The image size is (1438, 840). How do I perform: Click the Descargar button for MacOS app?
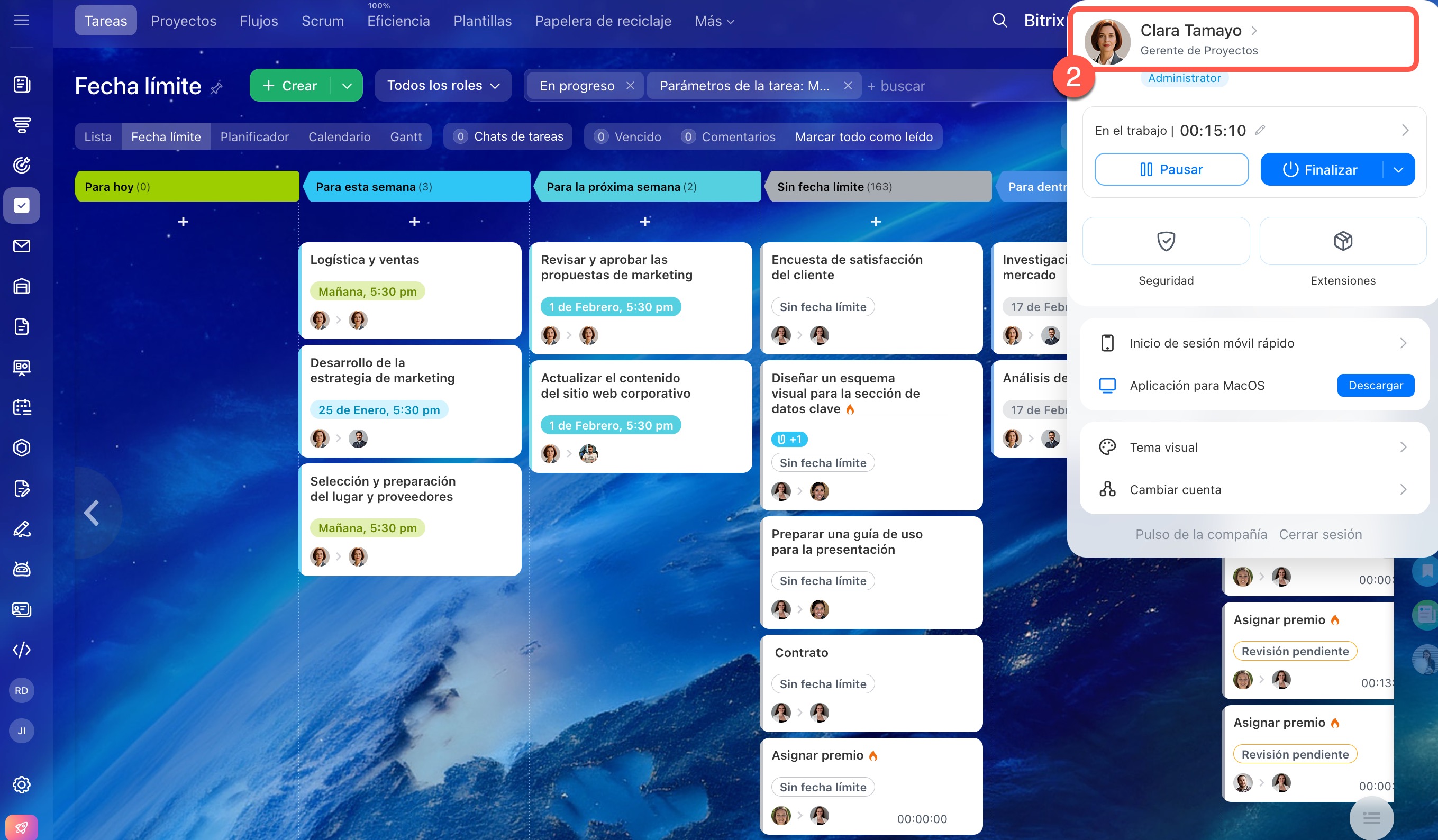pyautogui.click(x=1375, y=385)
